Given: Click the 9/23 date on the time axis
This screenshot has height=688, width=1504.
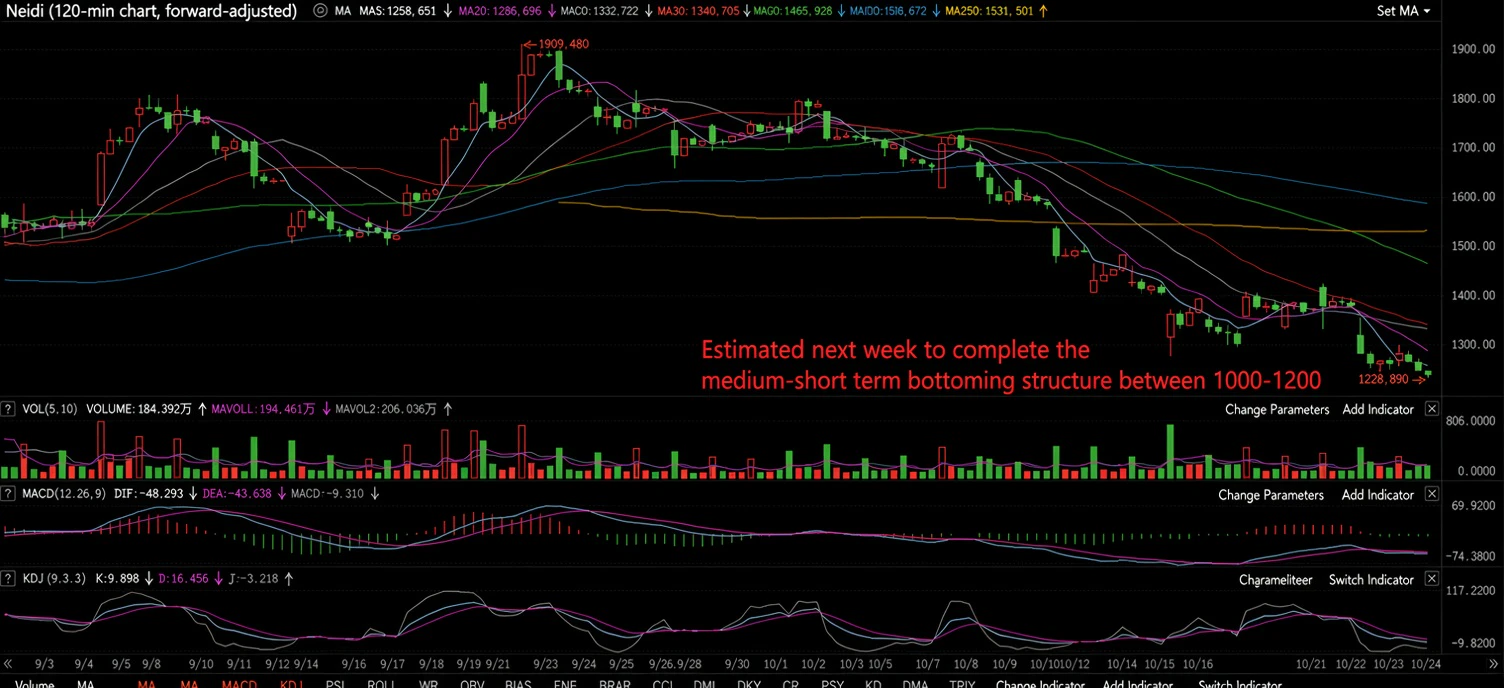Looking at the screenshot, I should coord(545,664).
